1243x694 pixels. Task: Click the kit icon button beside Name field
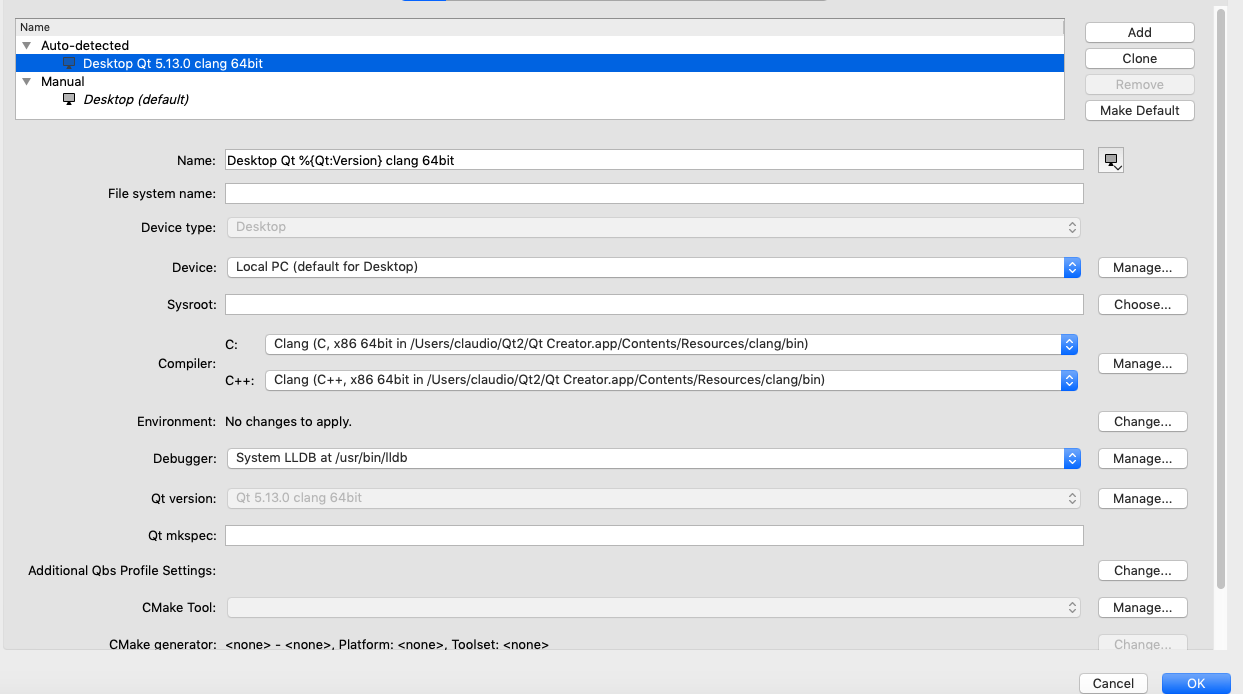(x=1111, y=160)
